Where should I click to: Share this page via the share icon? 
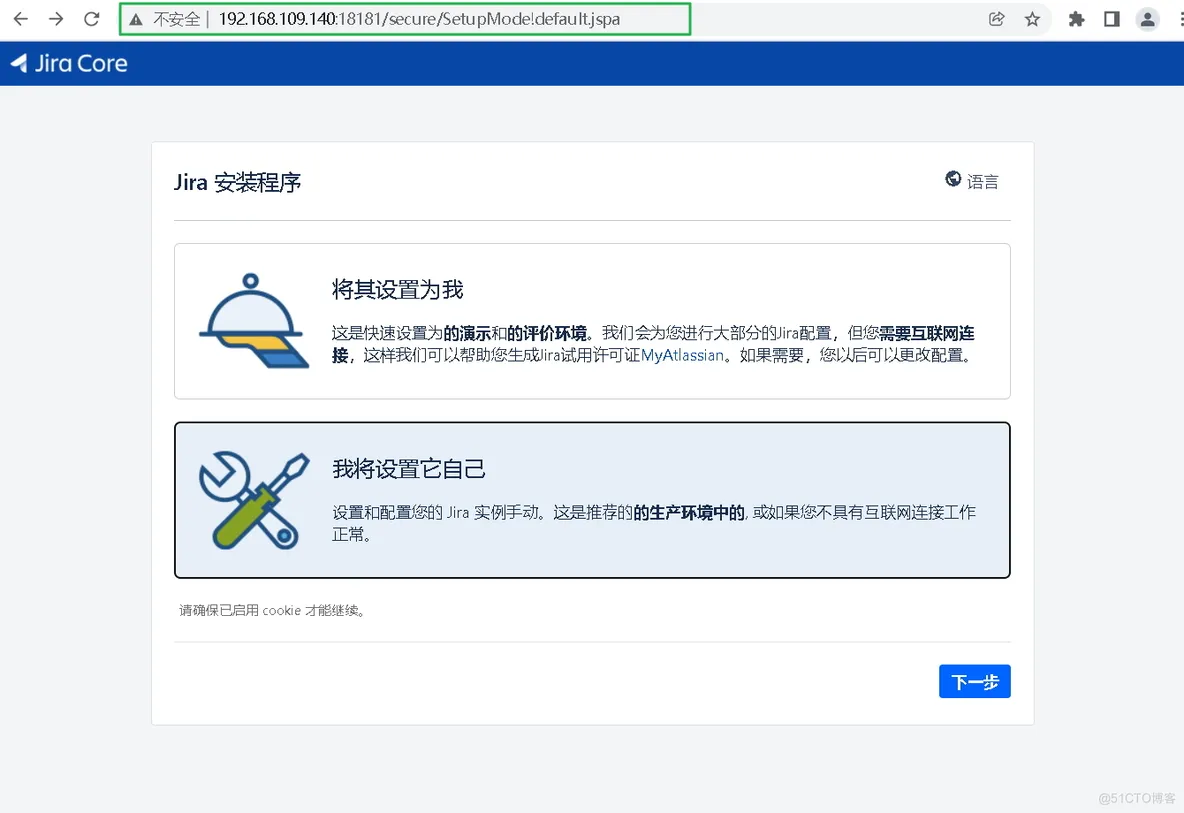997,19
